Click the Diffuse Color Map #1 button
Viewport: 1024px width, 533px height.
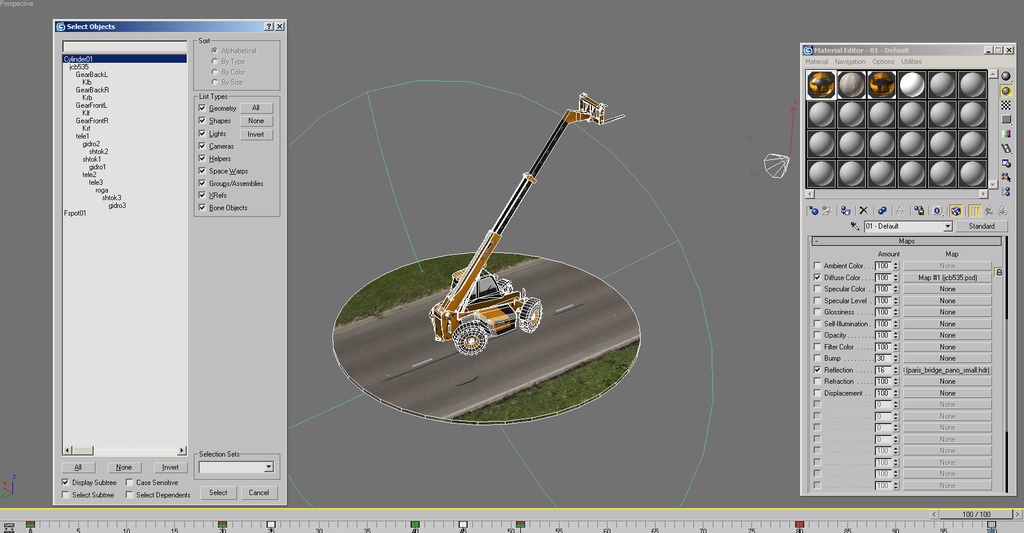coord(947,278)
